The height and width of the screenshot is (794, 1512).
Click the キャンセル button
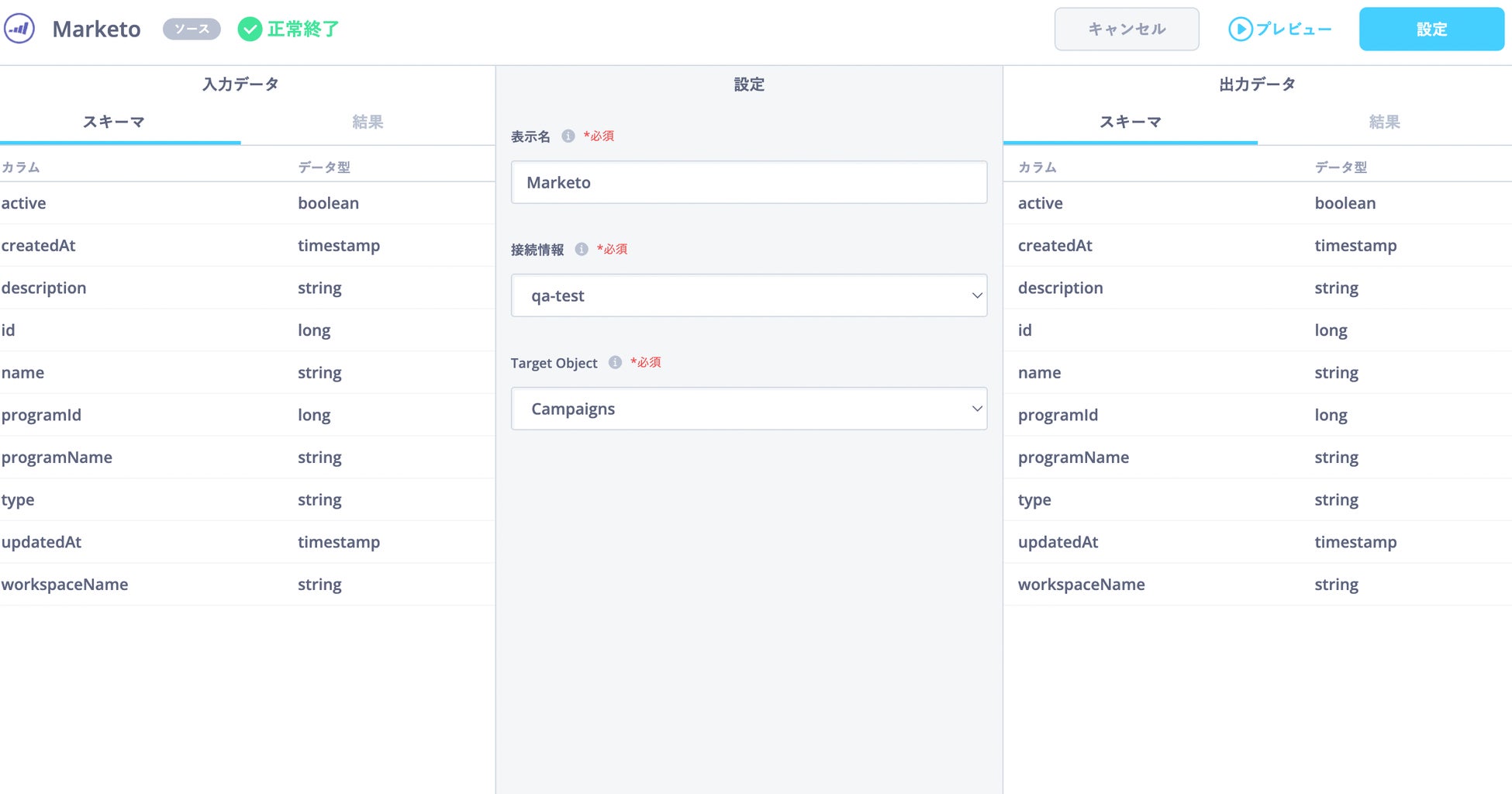click(x=1126, y=29)
